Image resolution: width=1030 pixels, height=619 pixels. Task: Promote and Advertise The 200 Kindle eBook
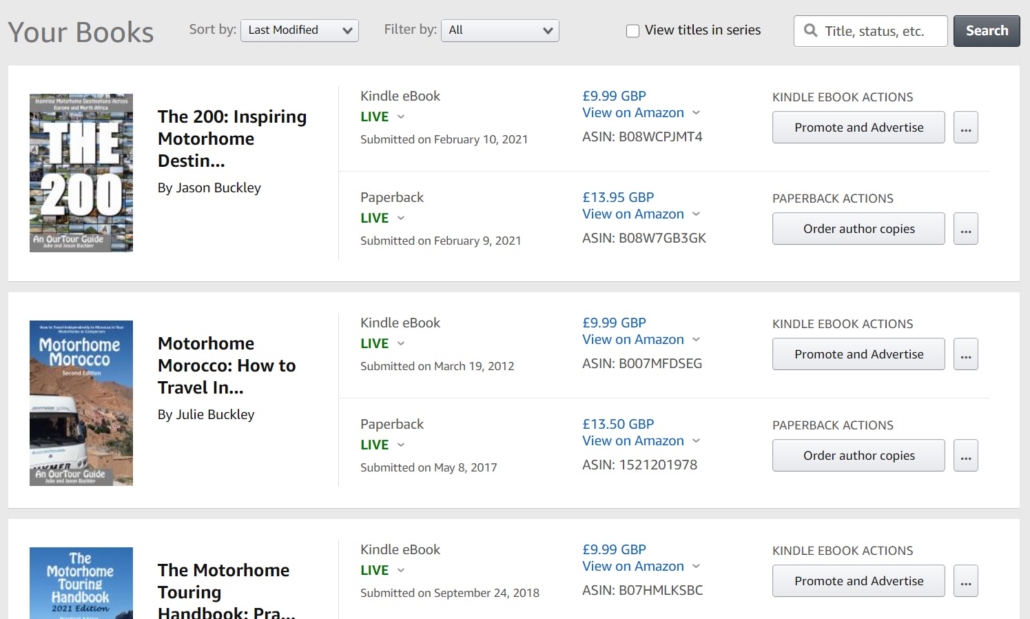(x=858, y=127)
